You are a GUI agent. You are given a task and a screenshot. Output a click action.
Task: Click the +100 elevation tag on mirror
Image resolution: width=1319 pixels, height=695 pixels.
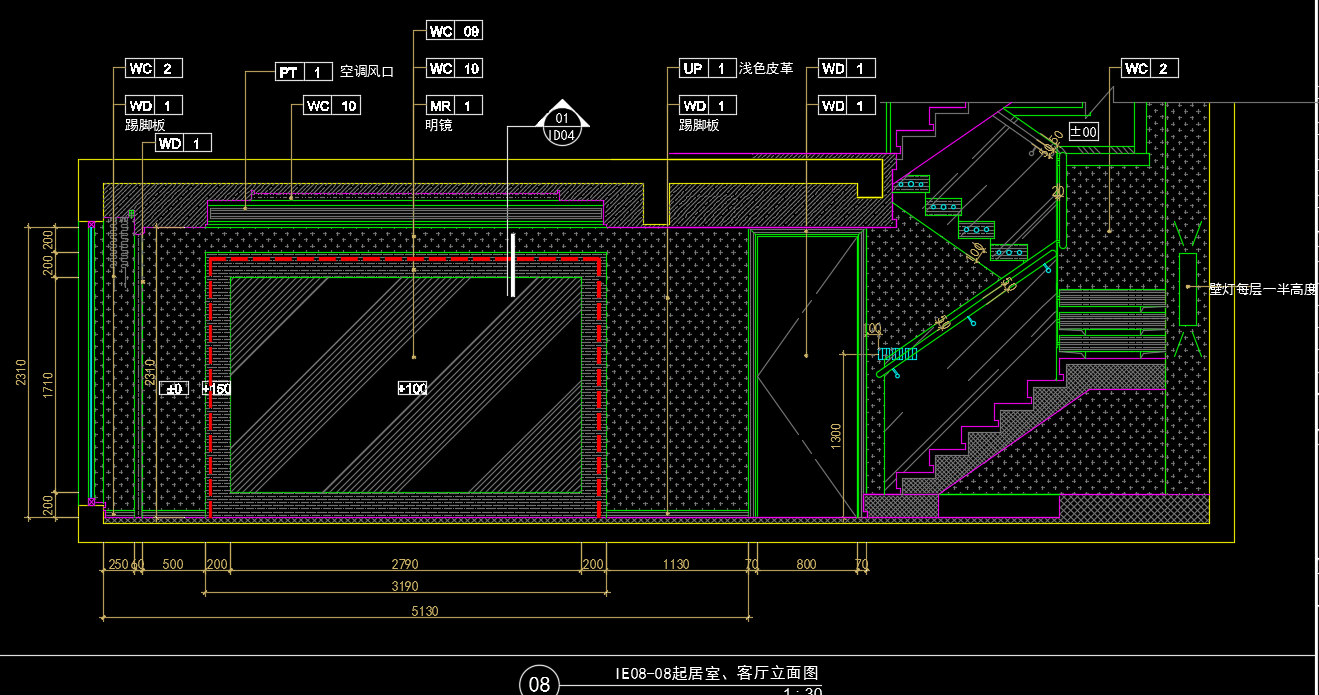tap(412, 388)
